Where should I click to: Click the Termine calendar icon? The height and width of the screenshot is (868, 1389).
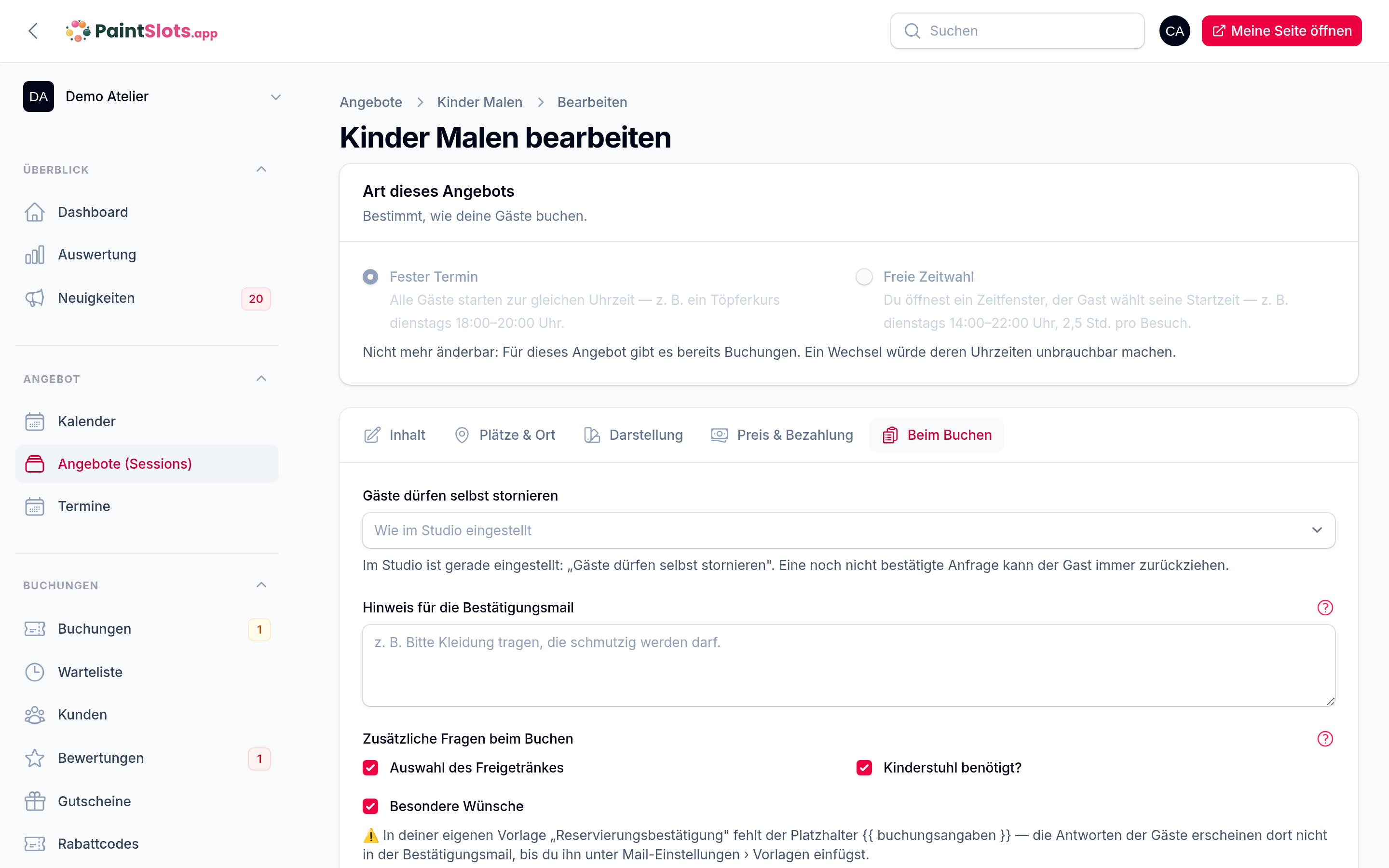pos(34,506)
